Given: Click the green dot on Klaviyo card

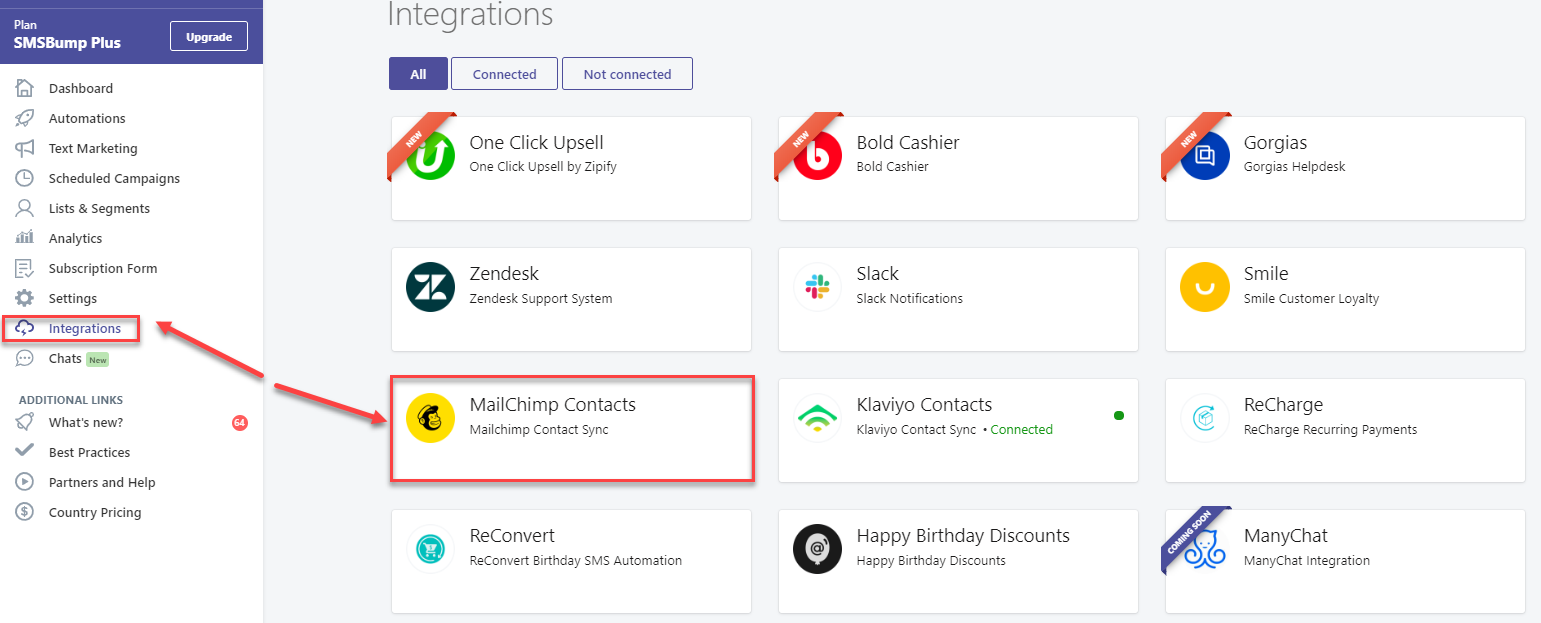Looking at the screenshot, I should [x=1119, y=415].
